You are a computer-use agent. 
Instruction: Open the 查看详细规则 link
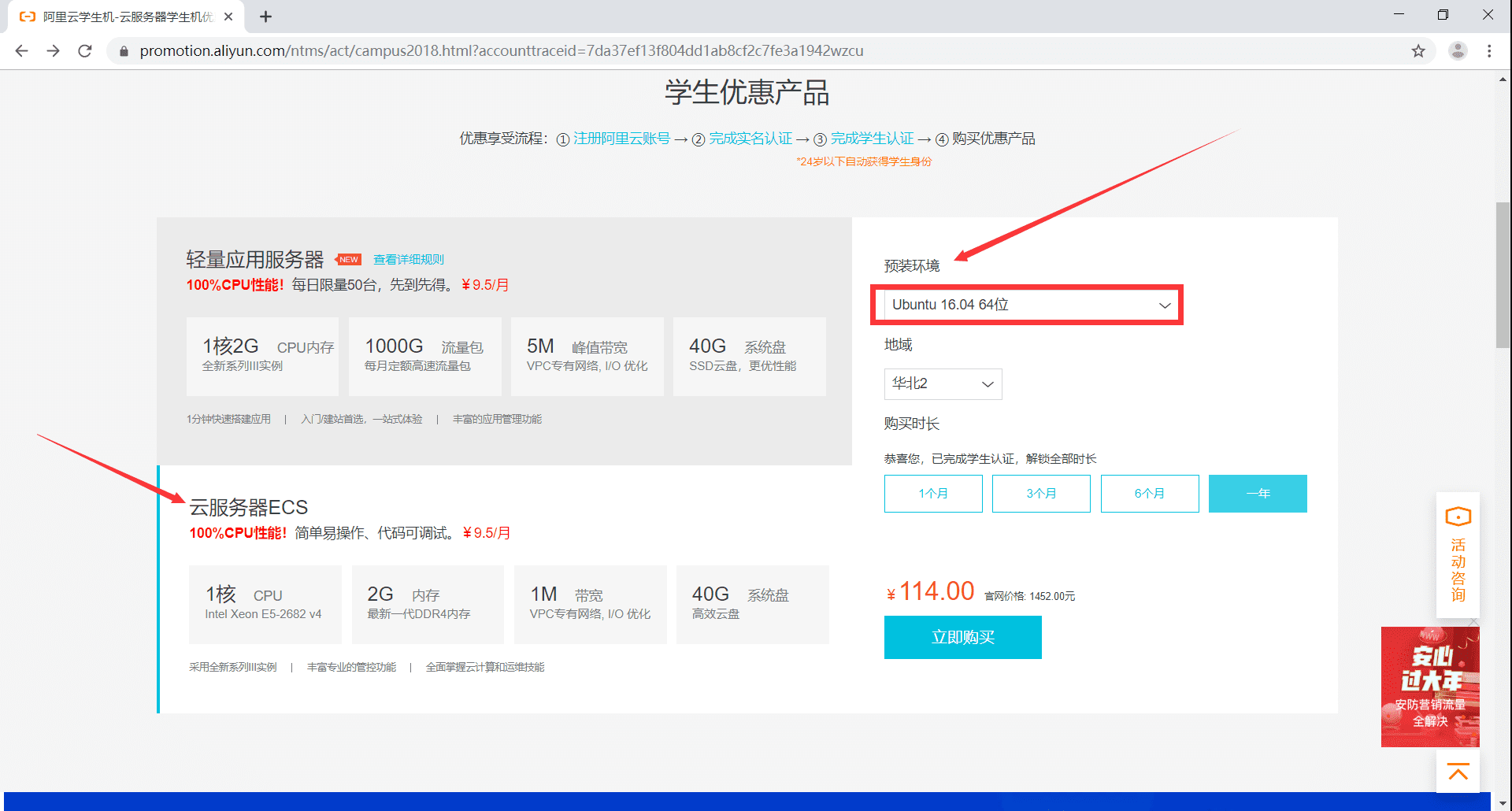coord(409,260)
